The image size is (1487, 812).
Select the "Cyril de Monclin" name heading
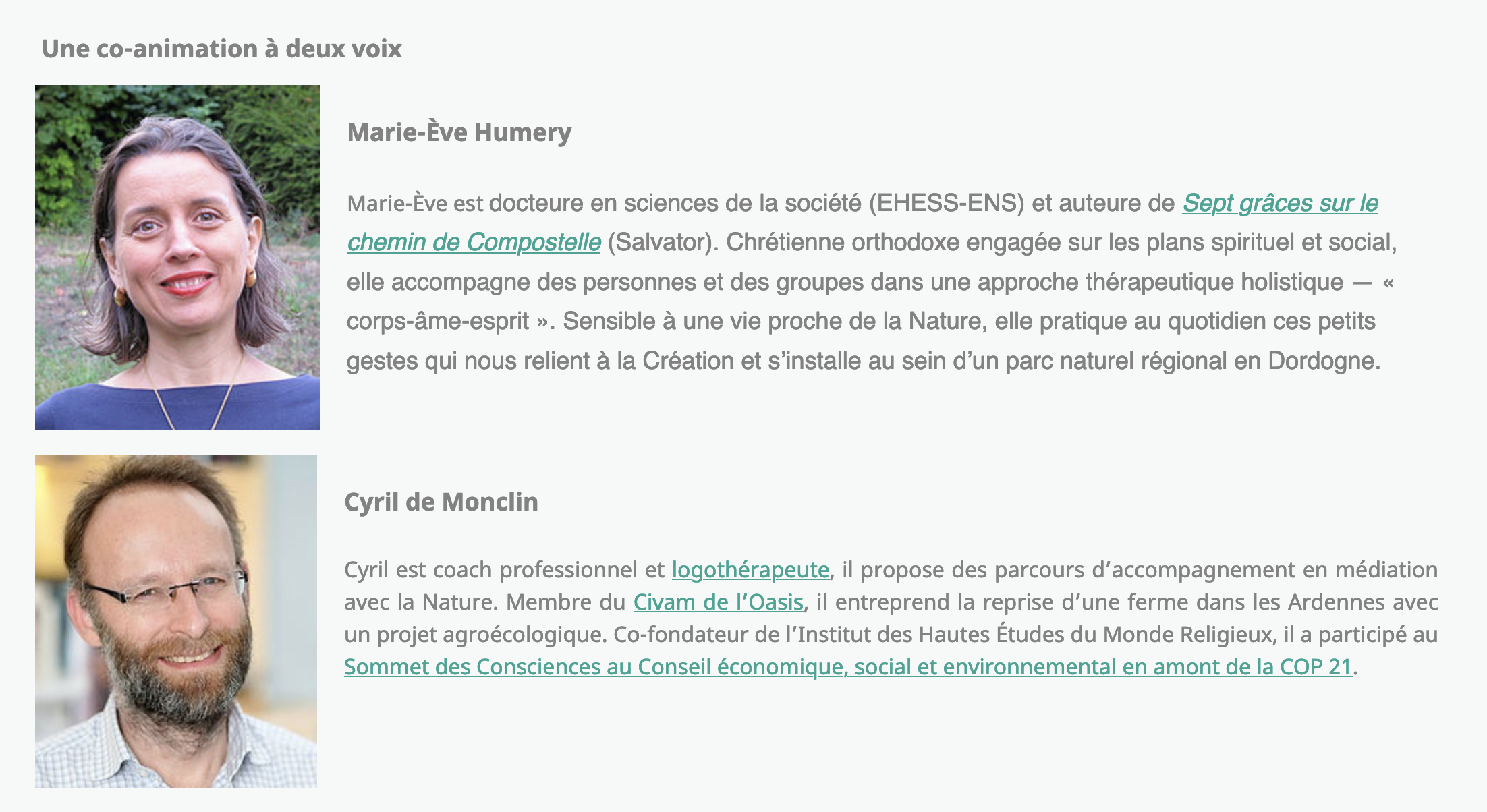tap(441, 502)
